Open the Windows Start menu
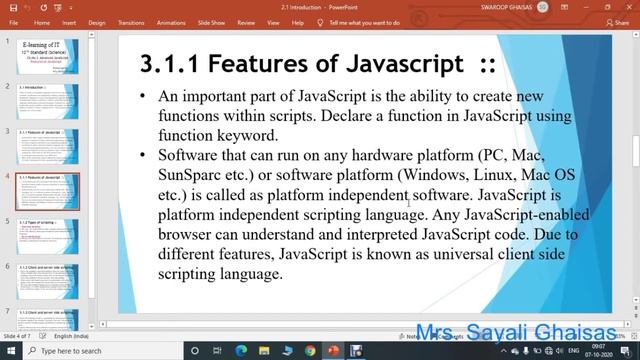The height and width of the screenshot is (360, 640). click(11, 351)
